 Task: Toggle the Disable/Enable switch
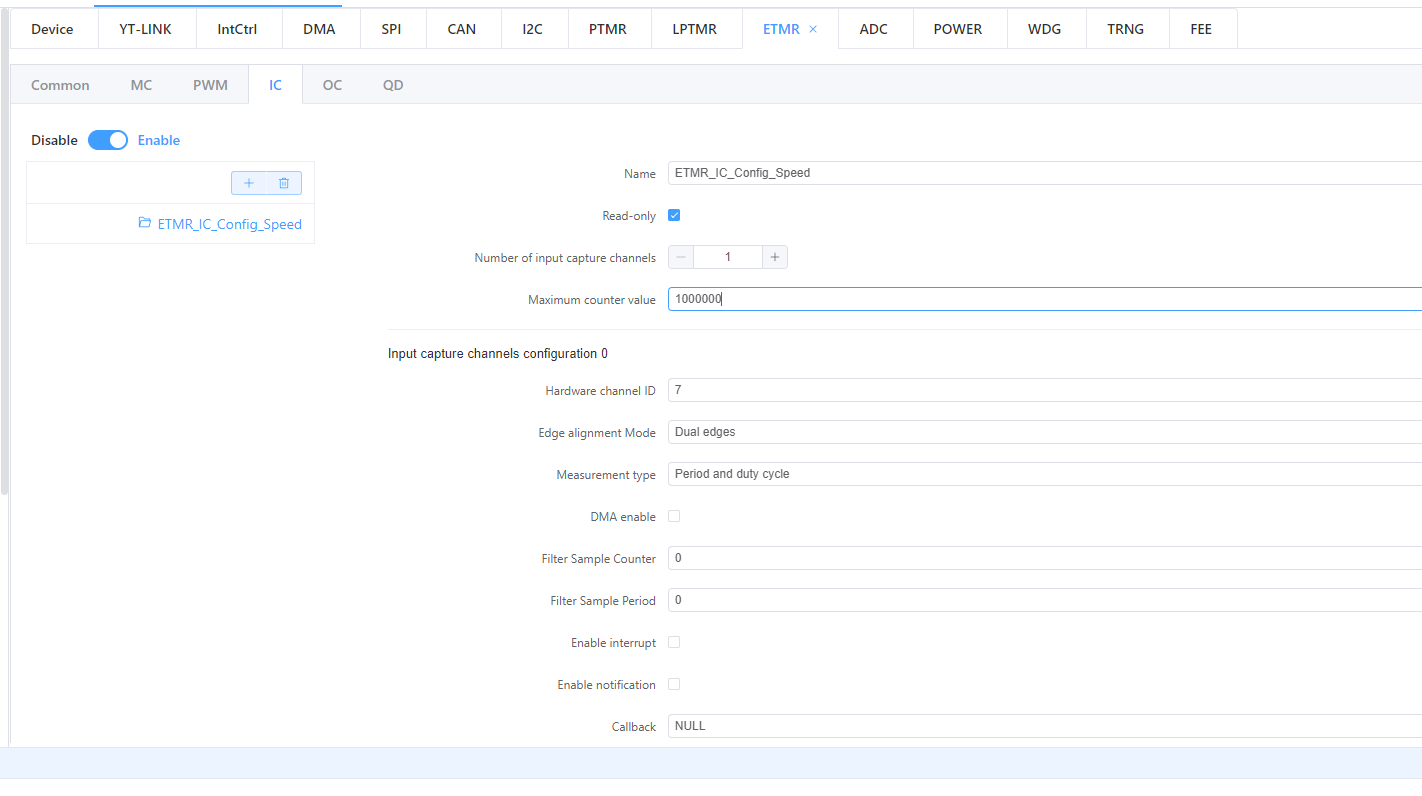108,140
